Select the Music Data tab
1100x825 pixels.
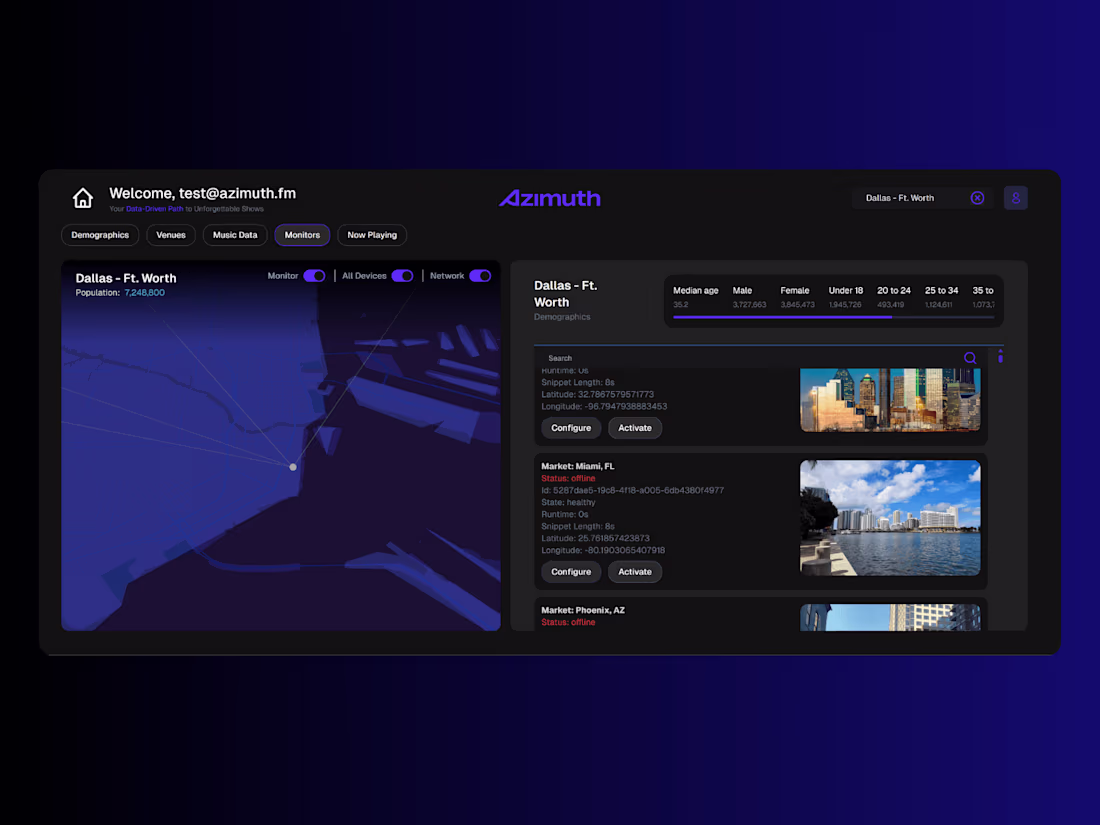point(234,235)
